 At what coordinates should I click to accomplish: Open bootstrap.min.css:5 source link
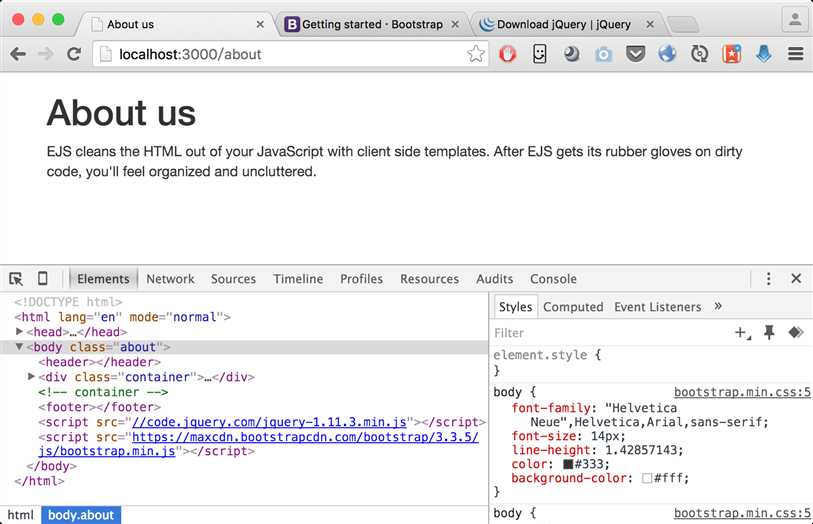pos(742,393)
